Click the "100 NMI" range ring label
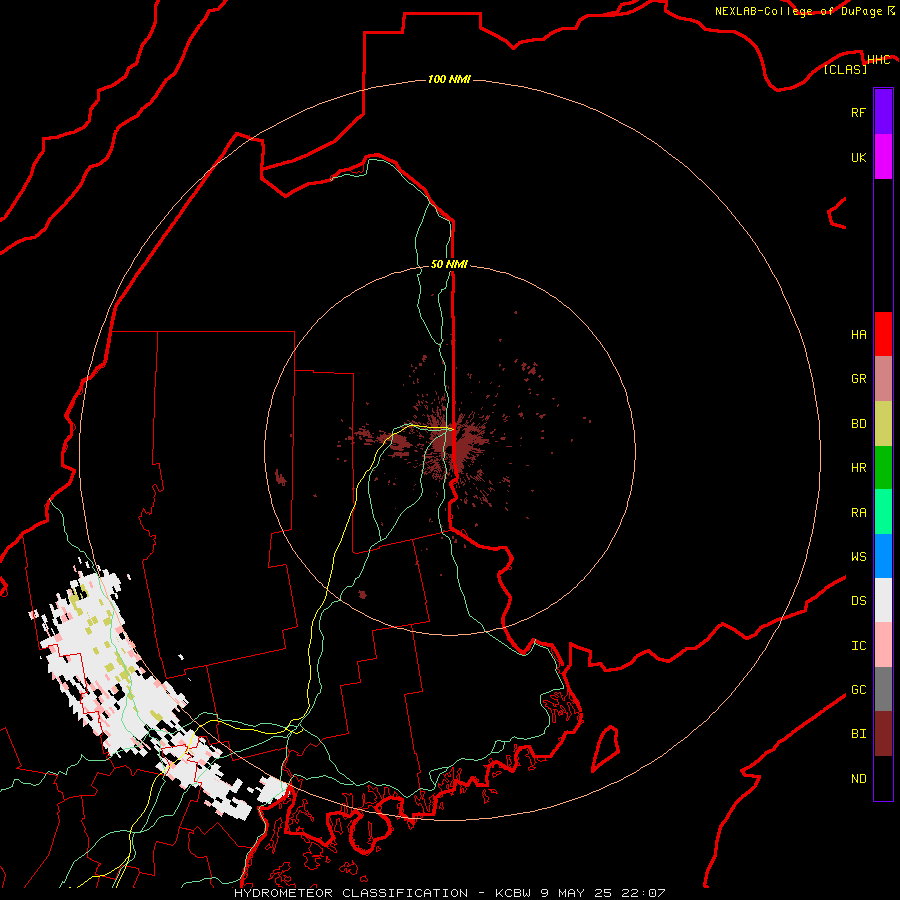 pyautogui.click(x=449, y=79)
